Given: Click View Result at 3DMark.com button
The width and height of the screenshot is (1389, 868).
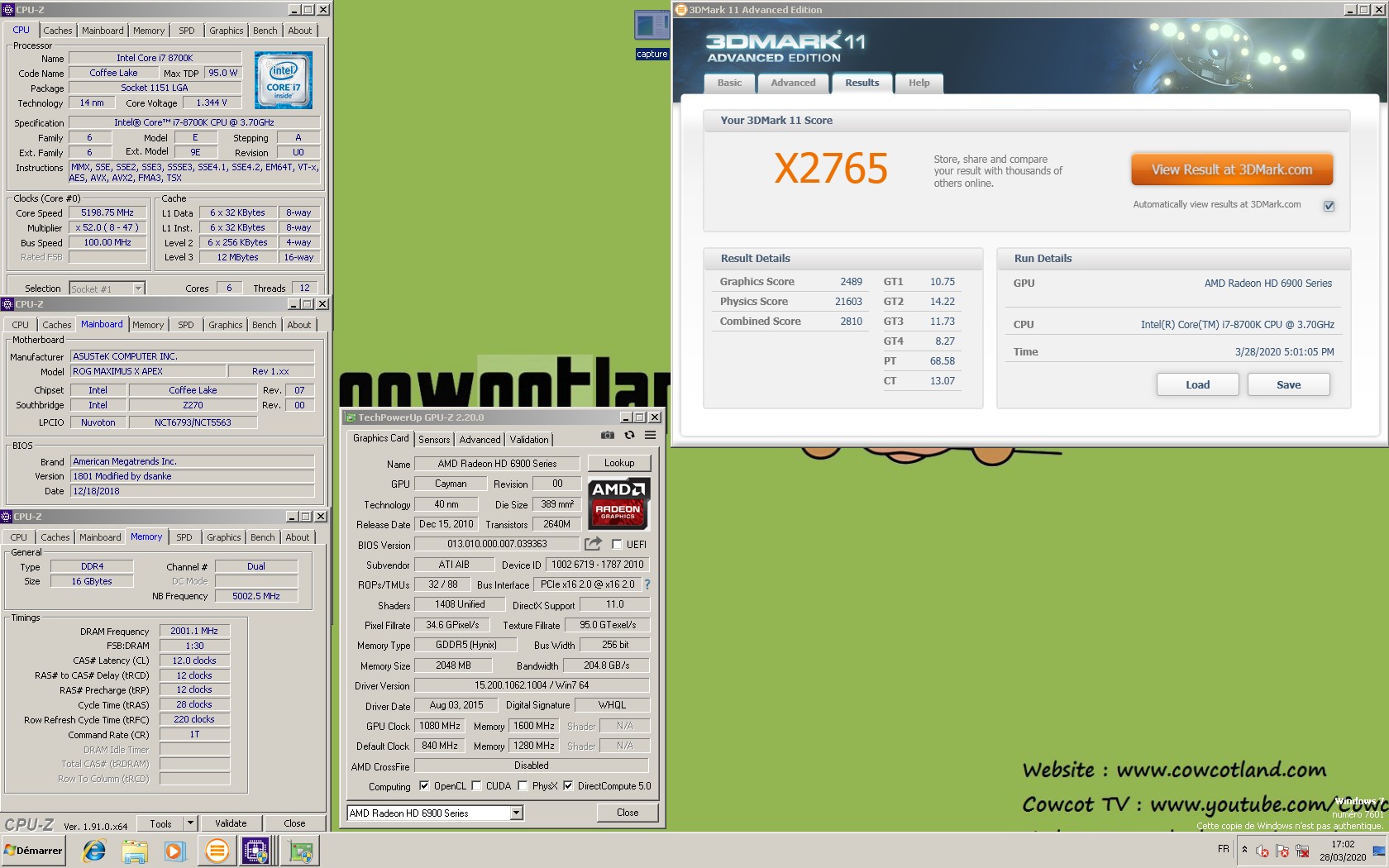Looking at the screenshot, I should (x=1232, y=169).
